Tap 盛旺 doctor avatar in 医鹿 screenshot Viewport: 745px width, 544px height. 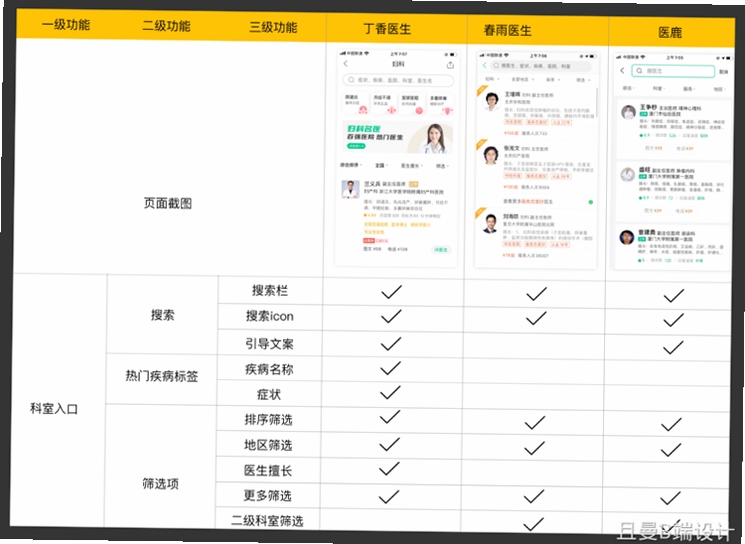click(x=628, y=175)
